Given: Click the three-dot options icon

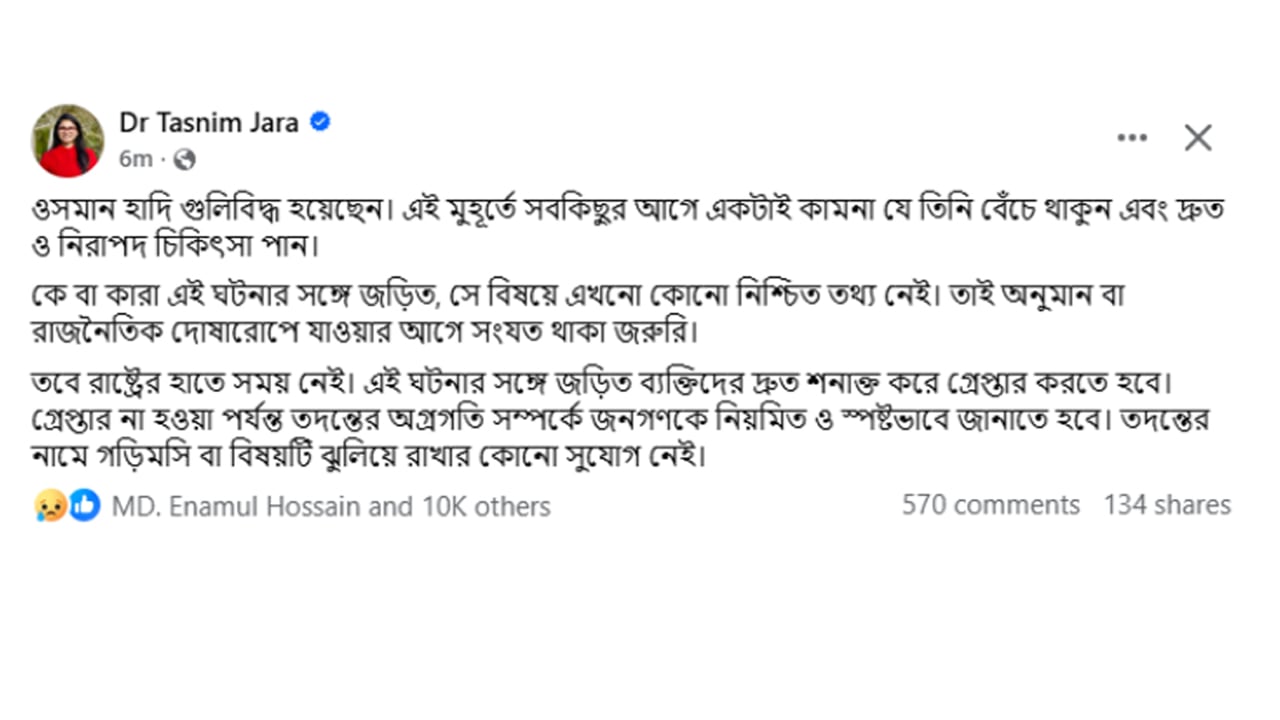Looking at the screenshot, I should point(1132,138).
